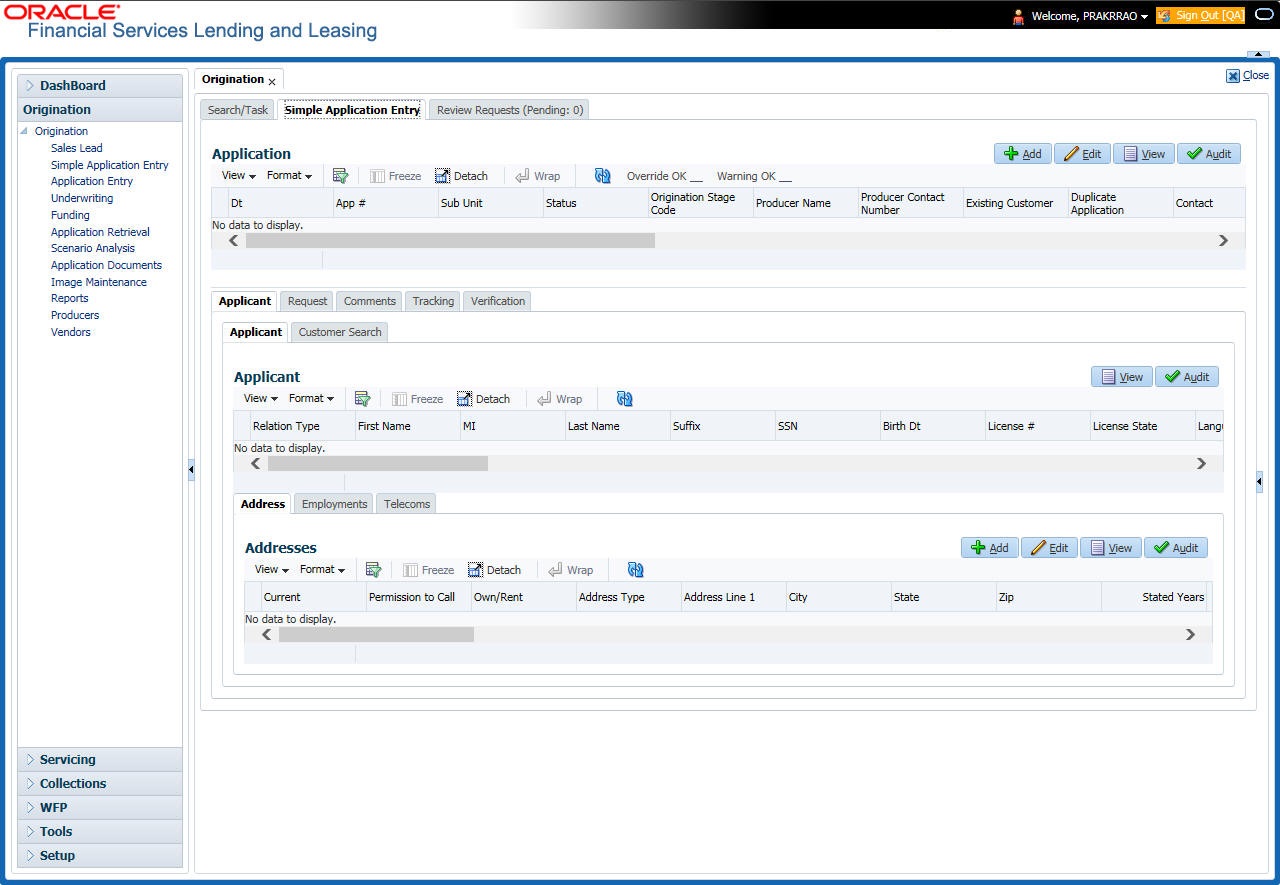The image size is (1280, 885).
Task: Open Application Retrieval in navigation tree
Action: [100, 232]
